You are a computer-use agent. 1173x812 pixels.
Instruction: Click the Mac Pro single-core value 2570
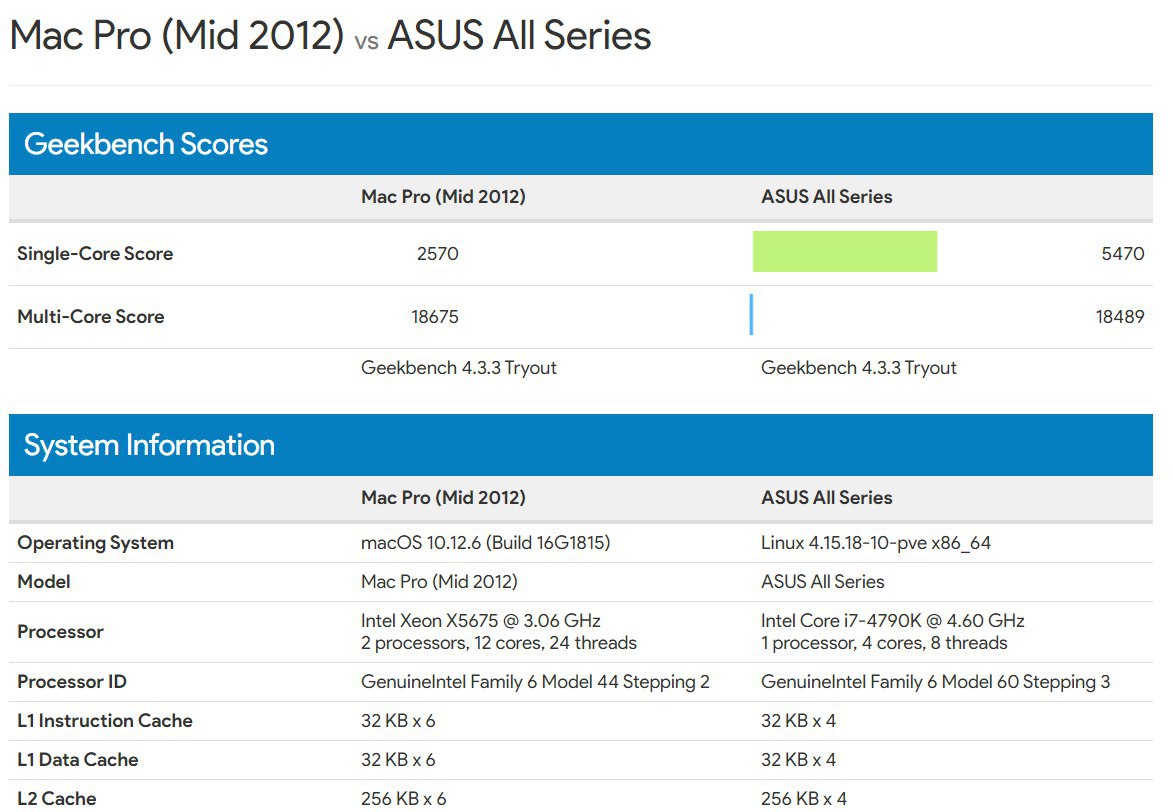pos(438,254)
